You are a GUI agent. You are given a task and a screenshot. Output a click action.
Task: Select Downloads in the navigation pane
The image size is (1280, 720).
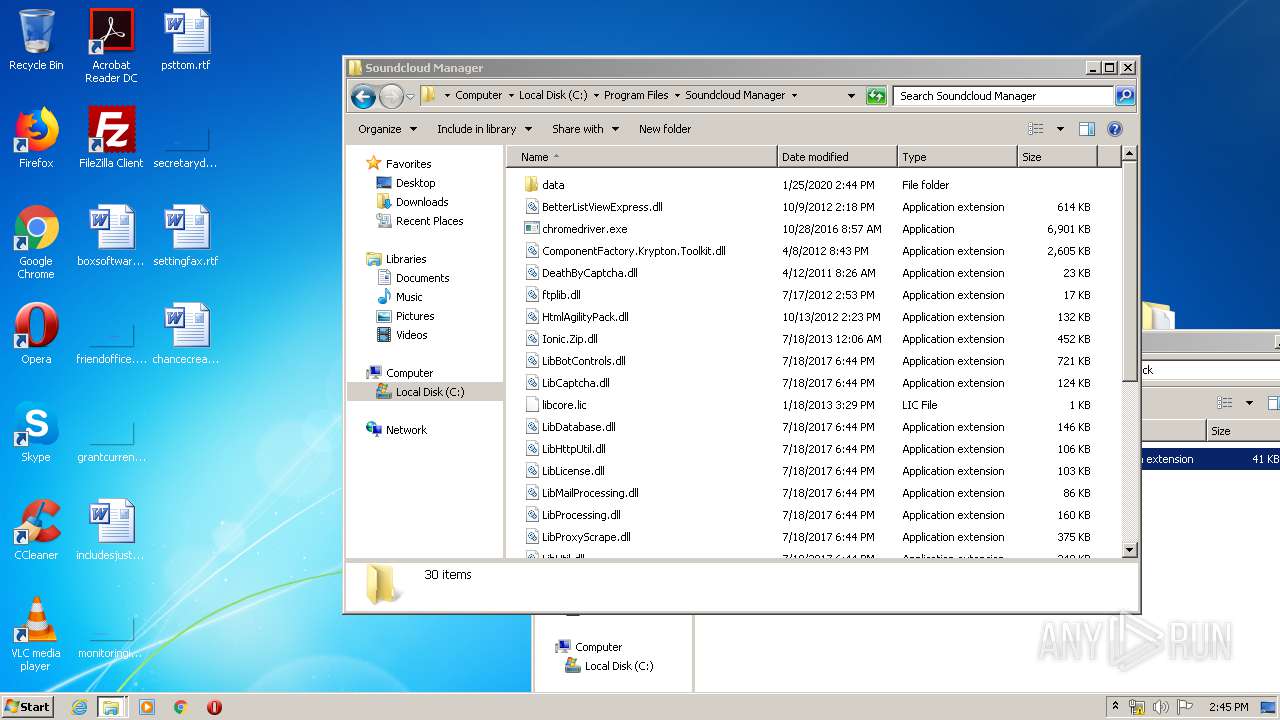(421, 202)
